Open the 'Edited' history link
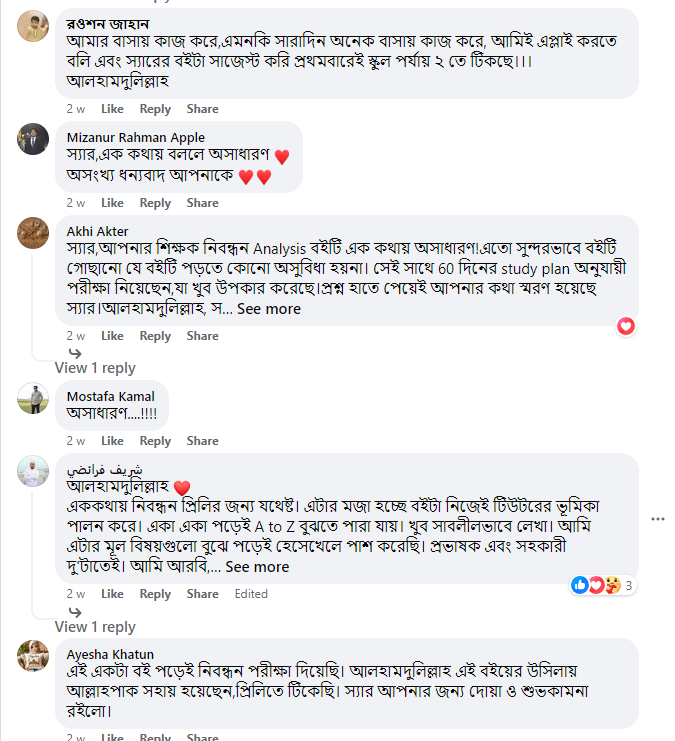675x741 pixels. [251, 594]
